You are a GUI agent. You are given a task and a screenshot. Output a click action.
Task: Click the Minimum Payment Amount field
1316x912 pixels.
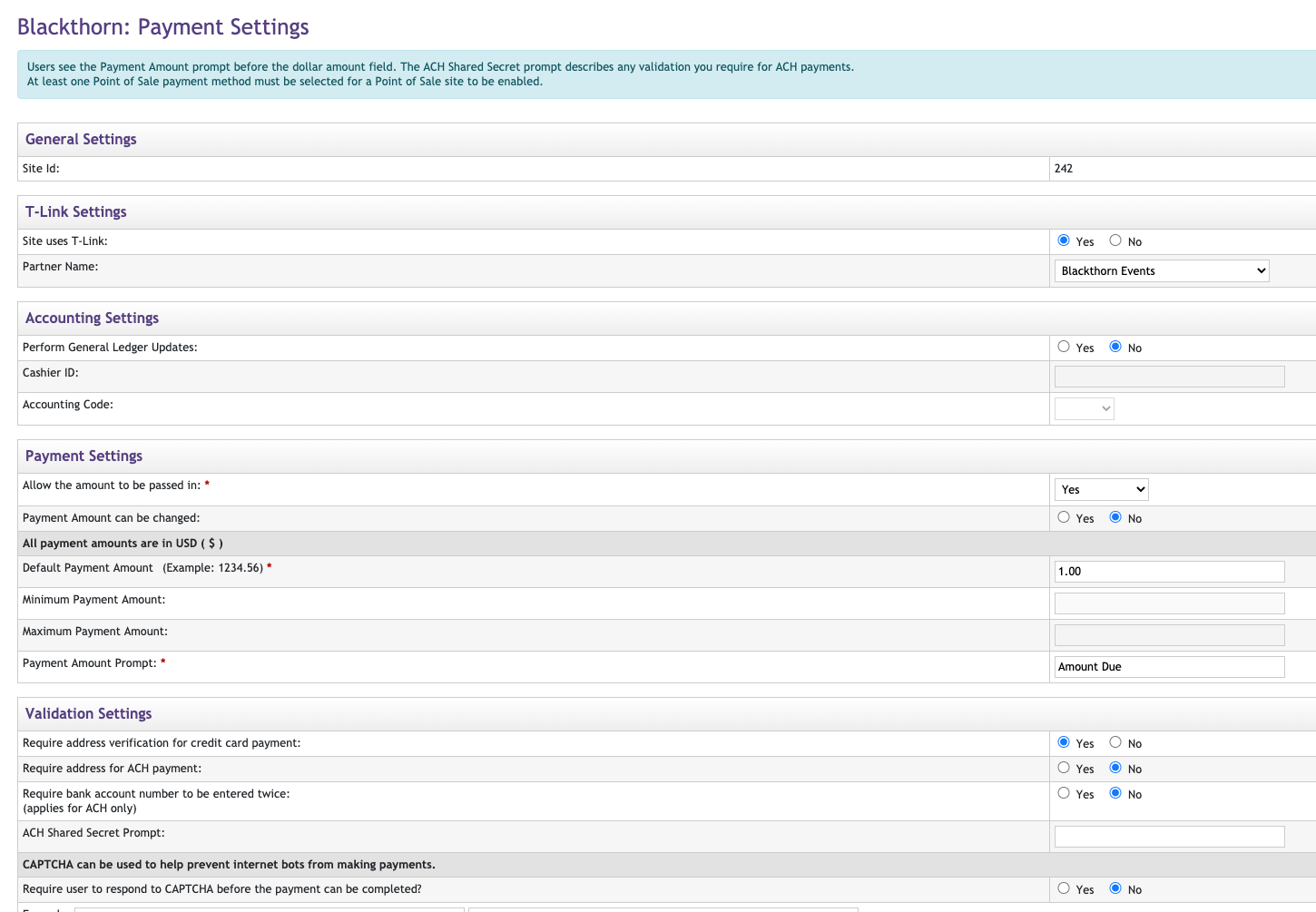1169,603
